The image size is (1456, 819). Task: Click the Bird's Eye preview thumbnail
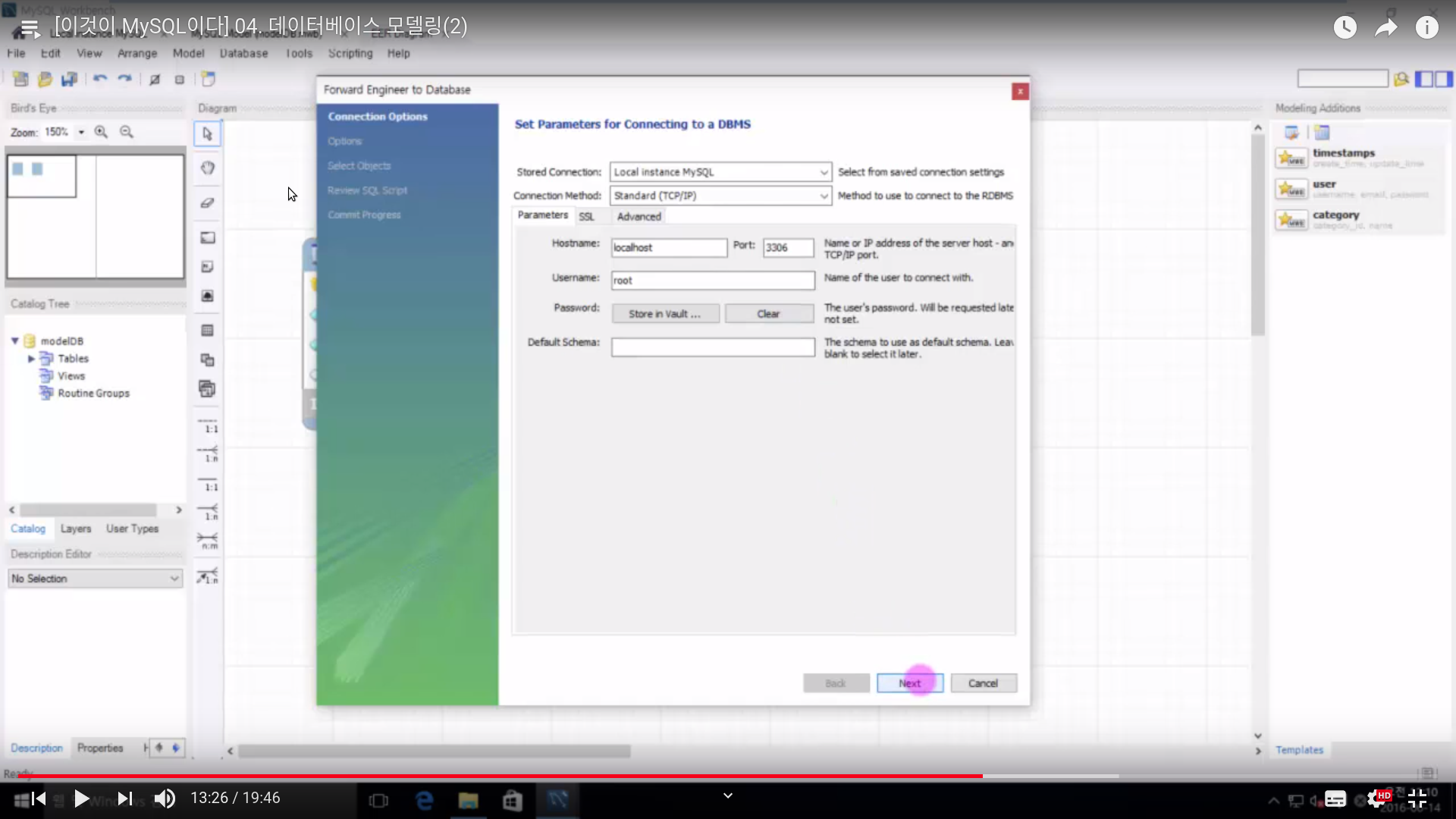point(96,217)
